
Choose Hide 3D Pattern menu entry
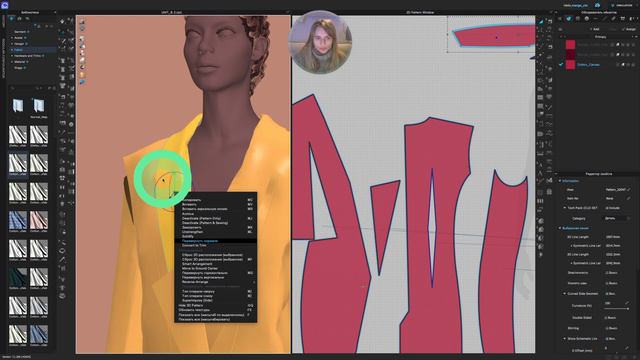191,305
